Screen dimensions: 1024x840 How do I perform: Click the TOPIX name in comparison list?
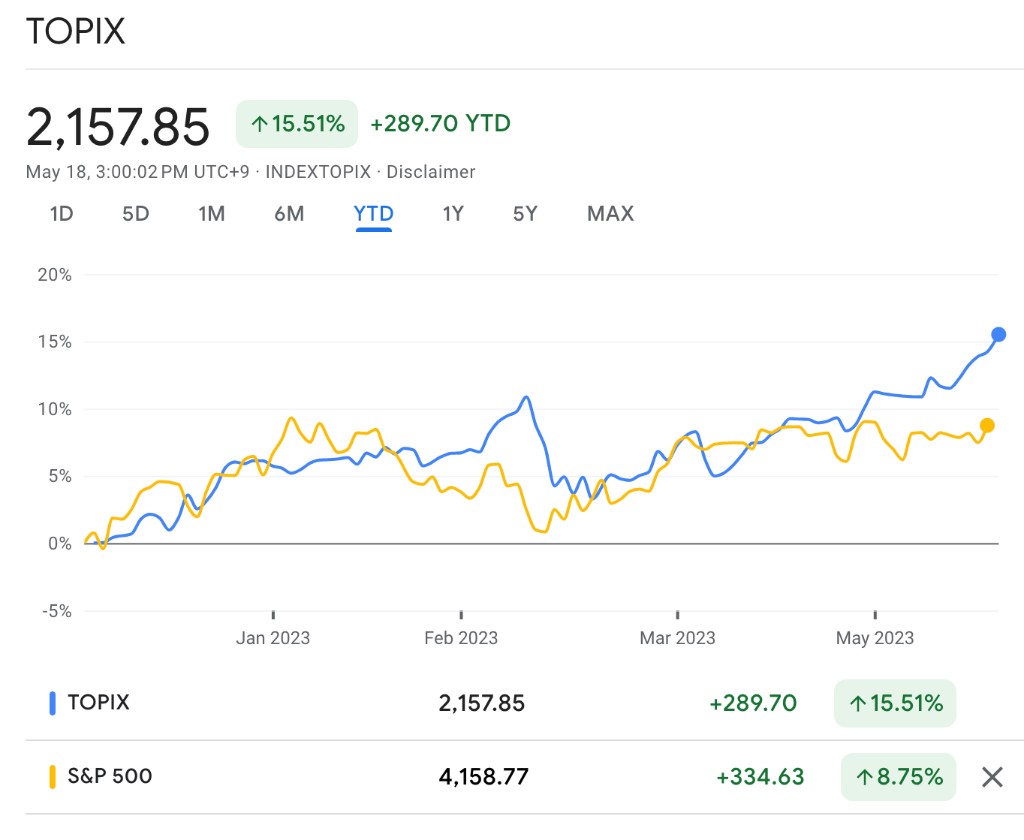point(98,703)
